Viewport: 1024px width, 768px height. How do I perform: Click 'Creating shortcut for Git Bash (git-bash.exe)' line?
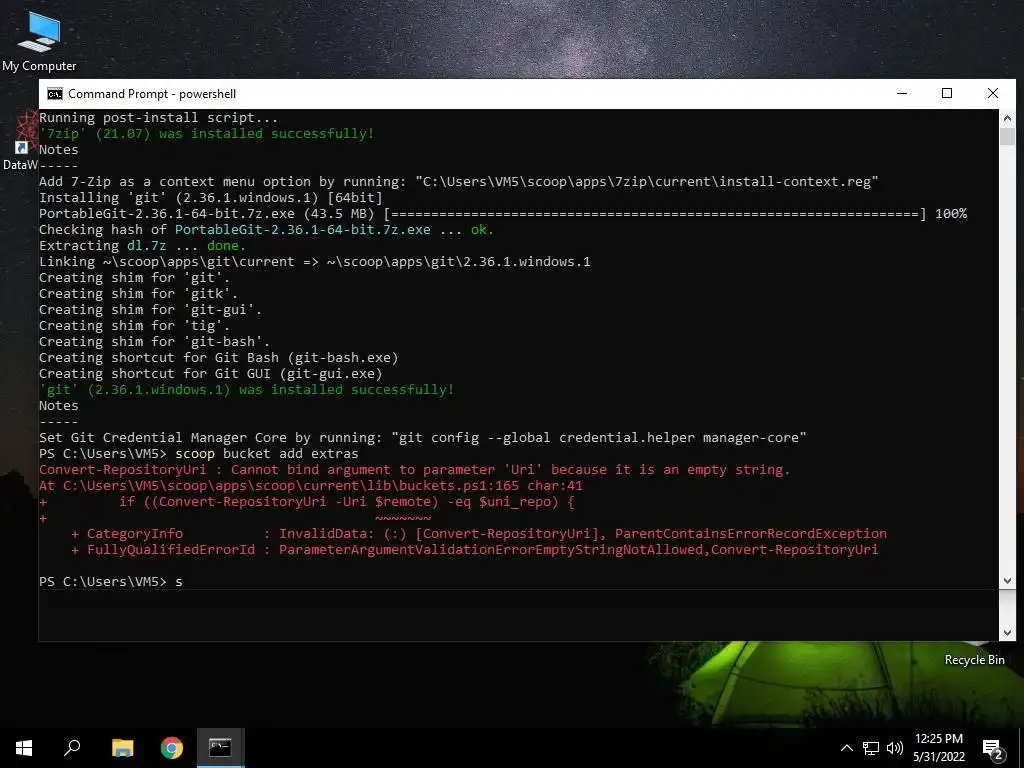(x=218, y=357)
